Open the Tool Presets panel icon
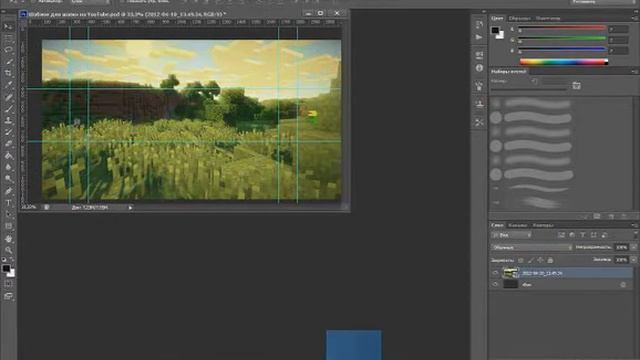Screen dimensions: 640x360 (x=479, y=122)
